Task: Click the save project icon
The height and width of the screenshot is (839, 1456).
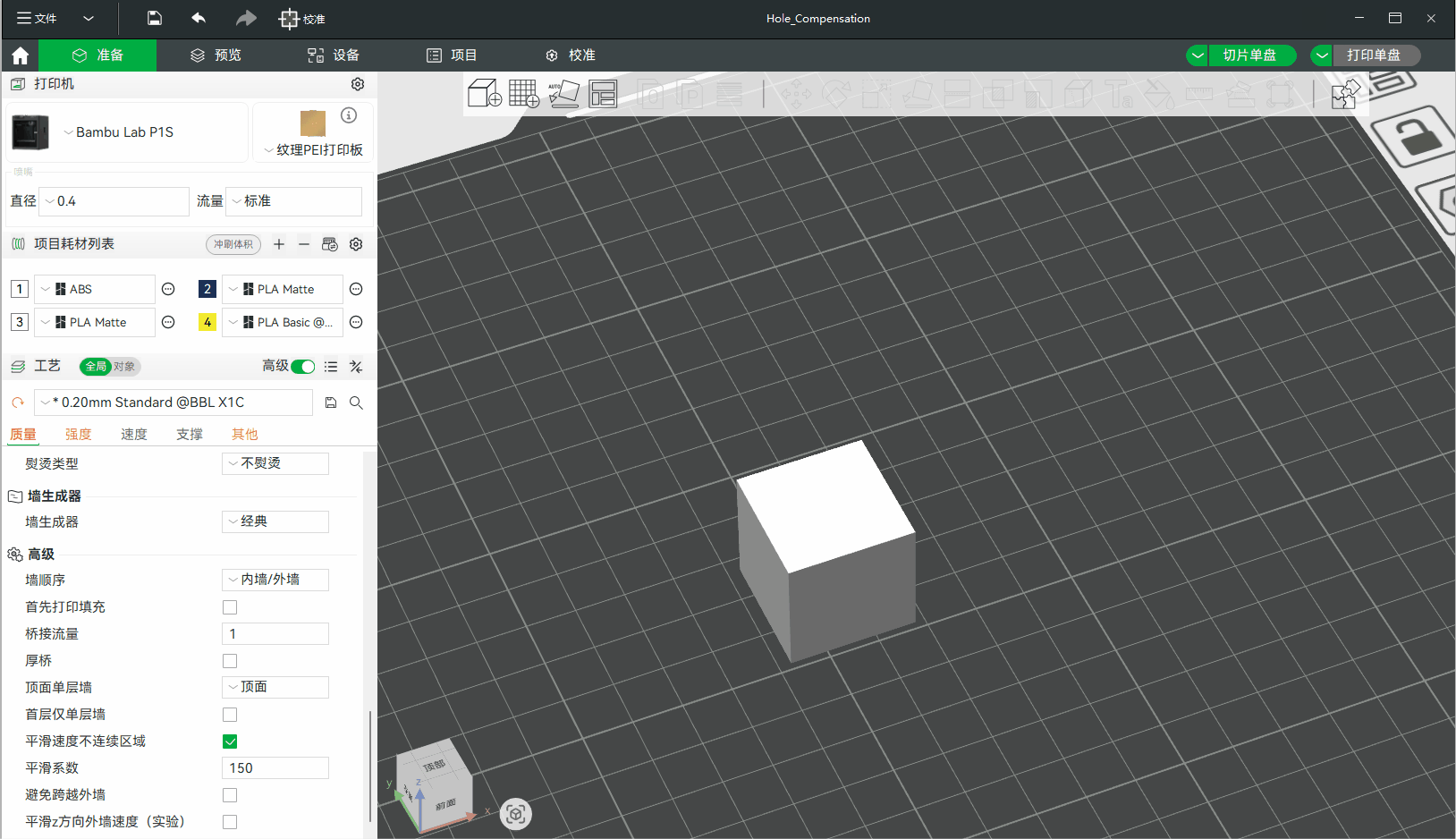Action: tap(154, 18)
